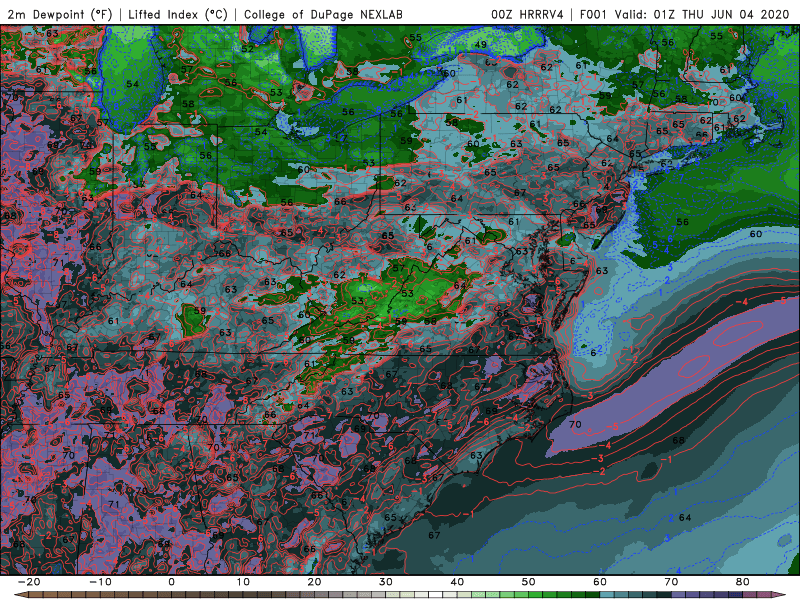The image size is (800, 600).
Task: Click the 'Lifted Index (°C)' title text
Action: click(178, 14)
